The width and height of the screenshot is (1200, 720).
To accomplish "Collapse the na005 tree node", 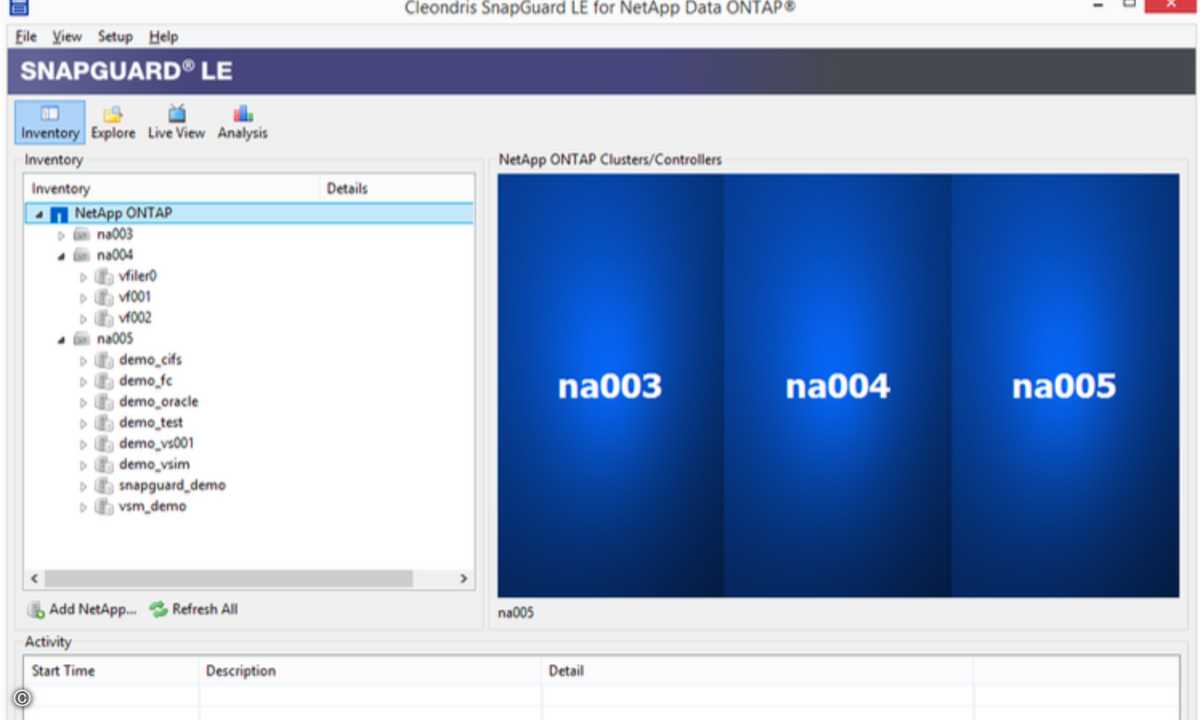I will pyautogui.click(x=61, y=339).
